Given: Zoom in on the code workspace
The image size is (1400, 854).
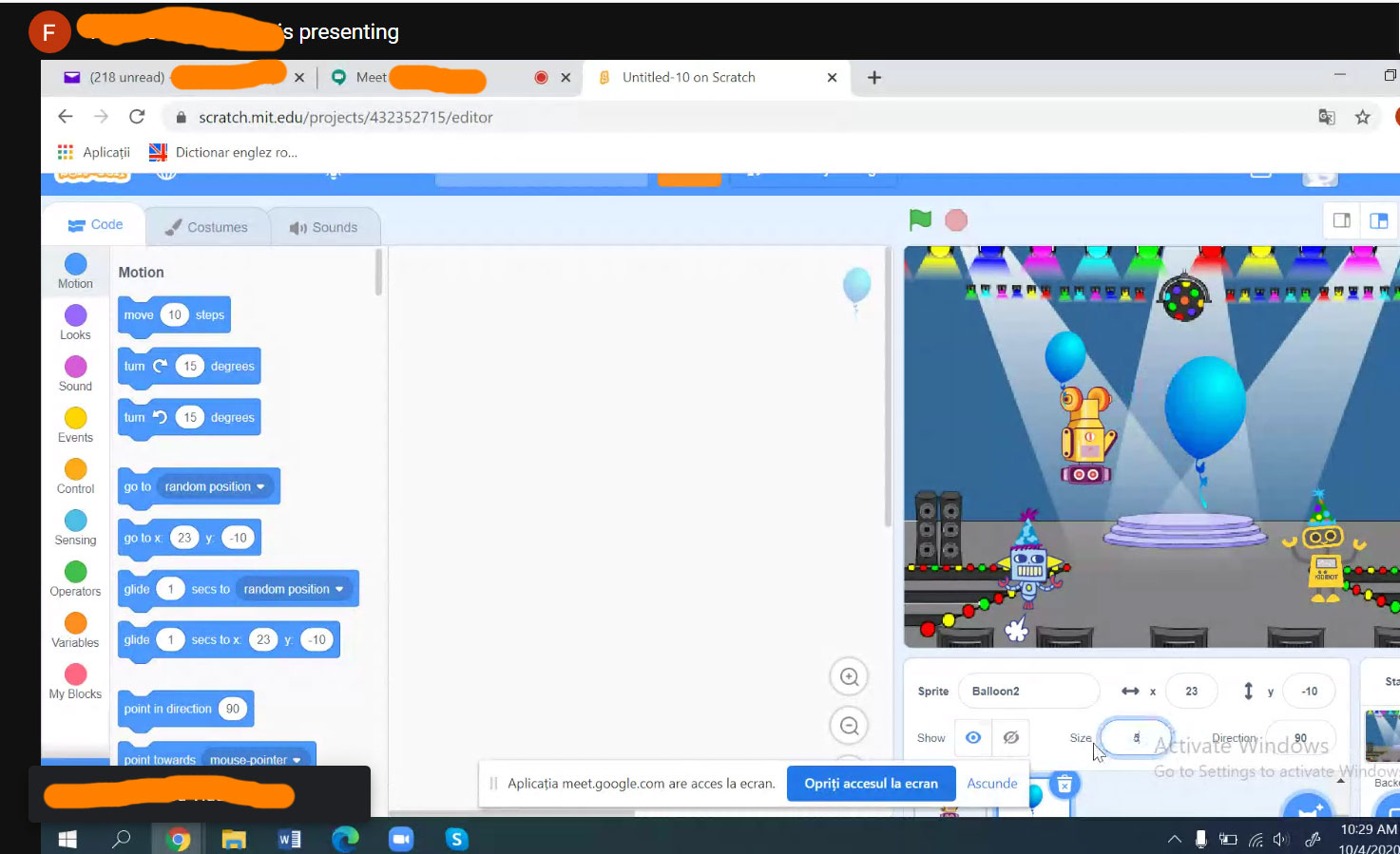Looking at the screenshot, I should tap(849, 677).
